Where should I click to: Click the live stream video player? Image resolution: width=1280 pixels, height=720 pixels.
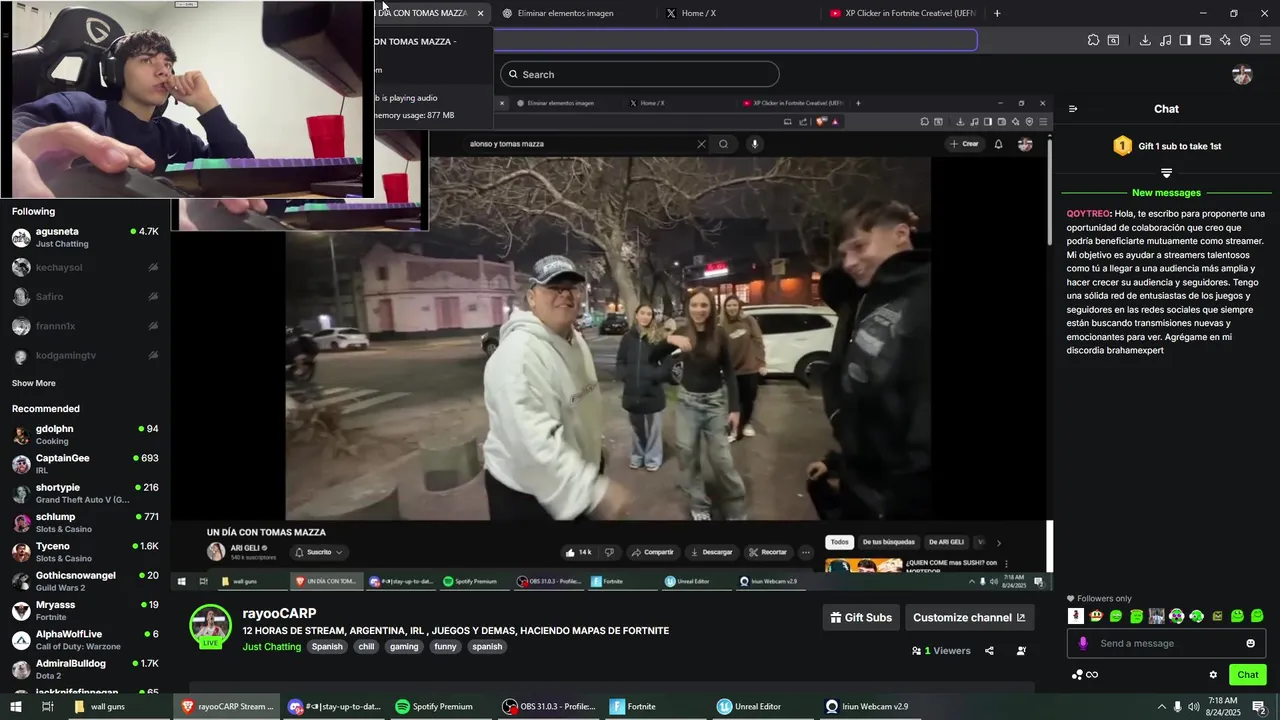611,341
